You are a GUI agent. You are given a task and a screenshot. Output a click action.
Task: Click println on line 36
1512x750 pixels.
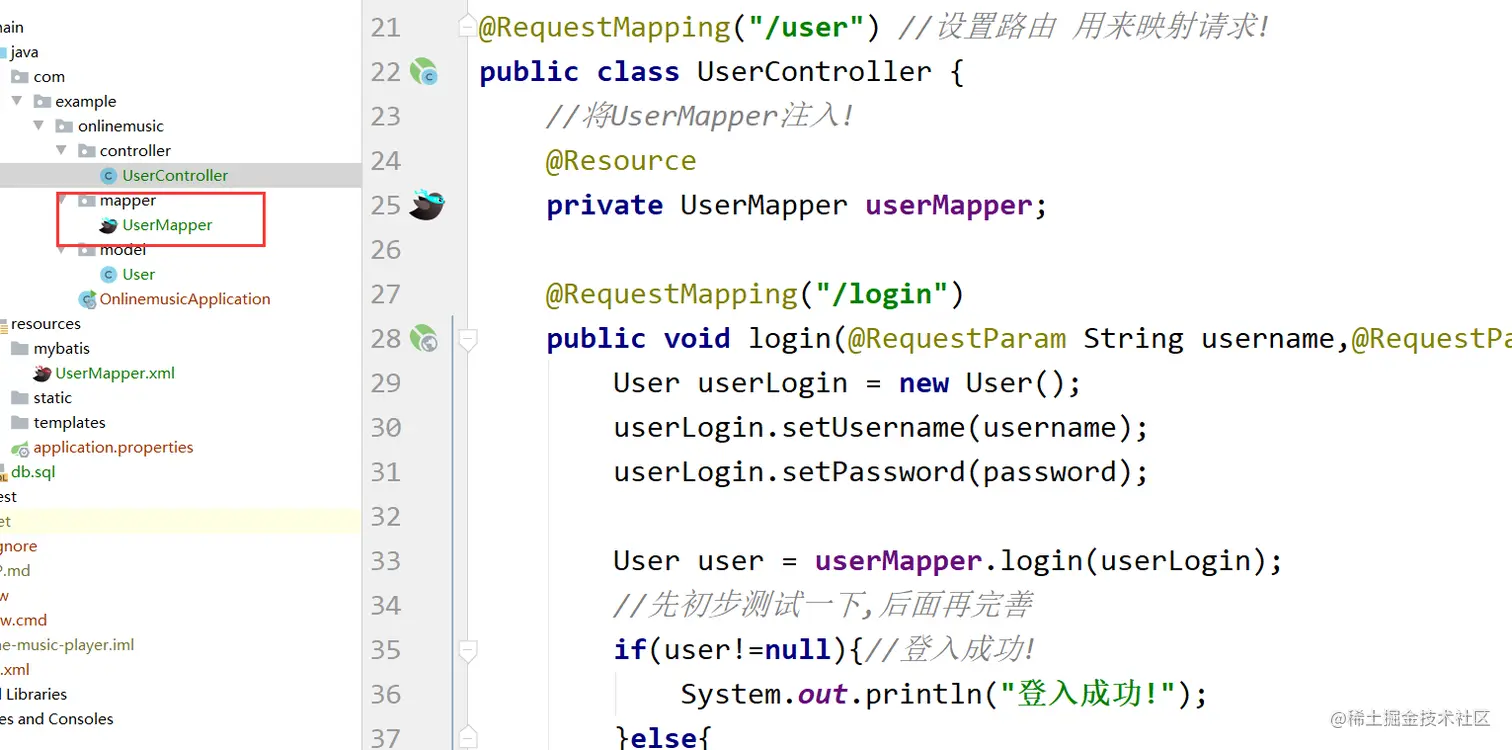(923, 694)
